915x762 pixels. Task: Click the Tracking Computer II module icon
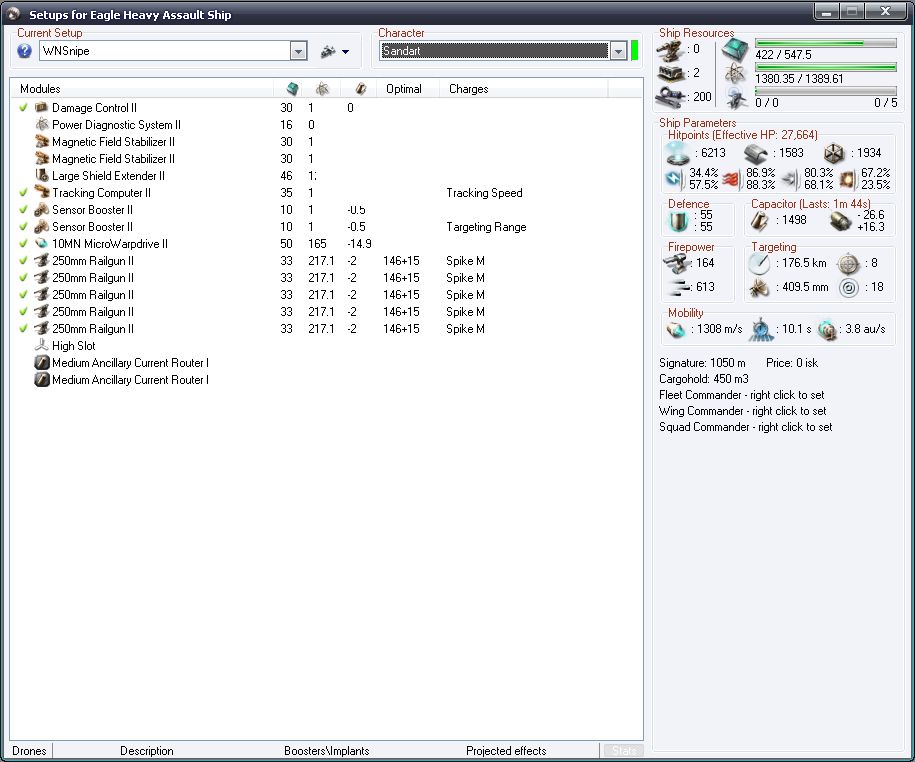(41, 192)
